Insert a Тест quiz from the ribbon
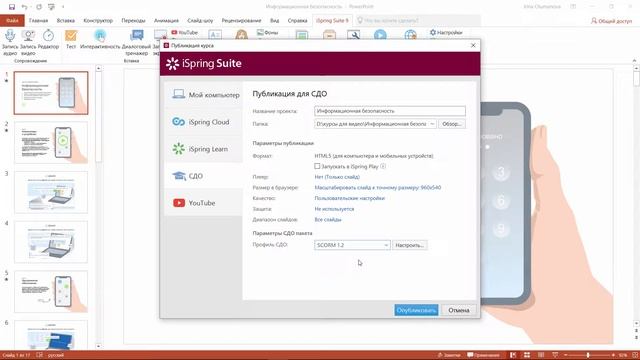The height and width of the screenshot is (360, 640). coord(71,36)
